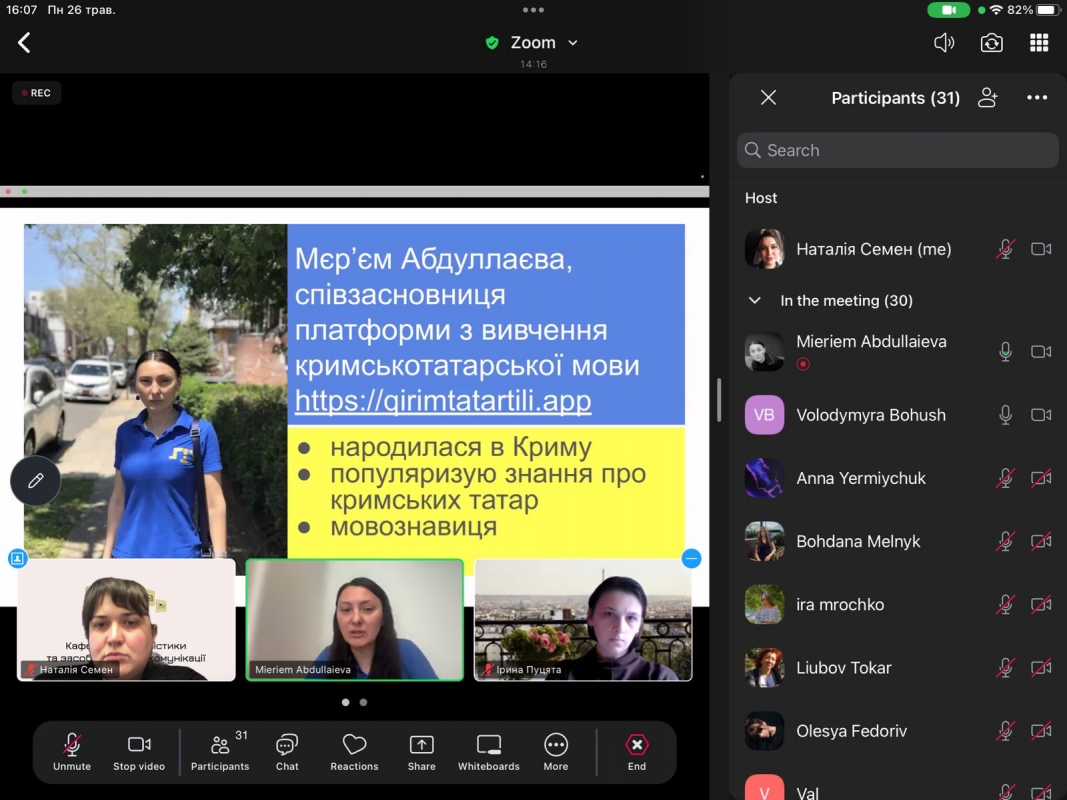Open the Chat panel
This screenshot has height=800, width=1067.
(x=287, y=752)
